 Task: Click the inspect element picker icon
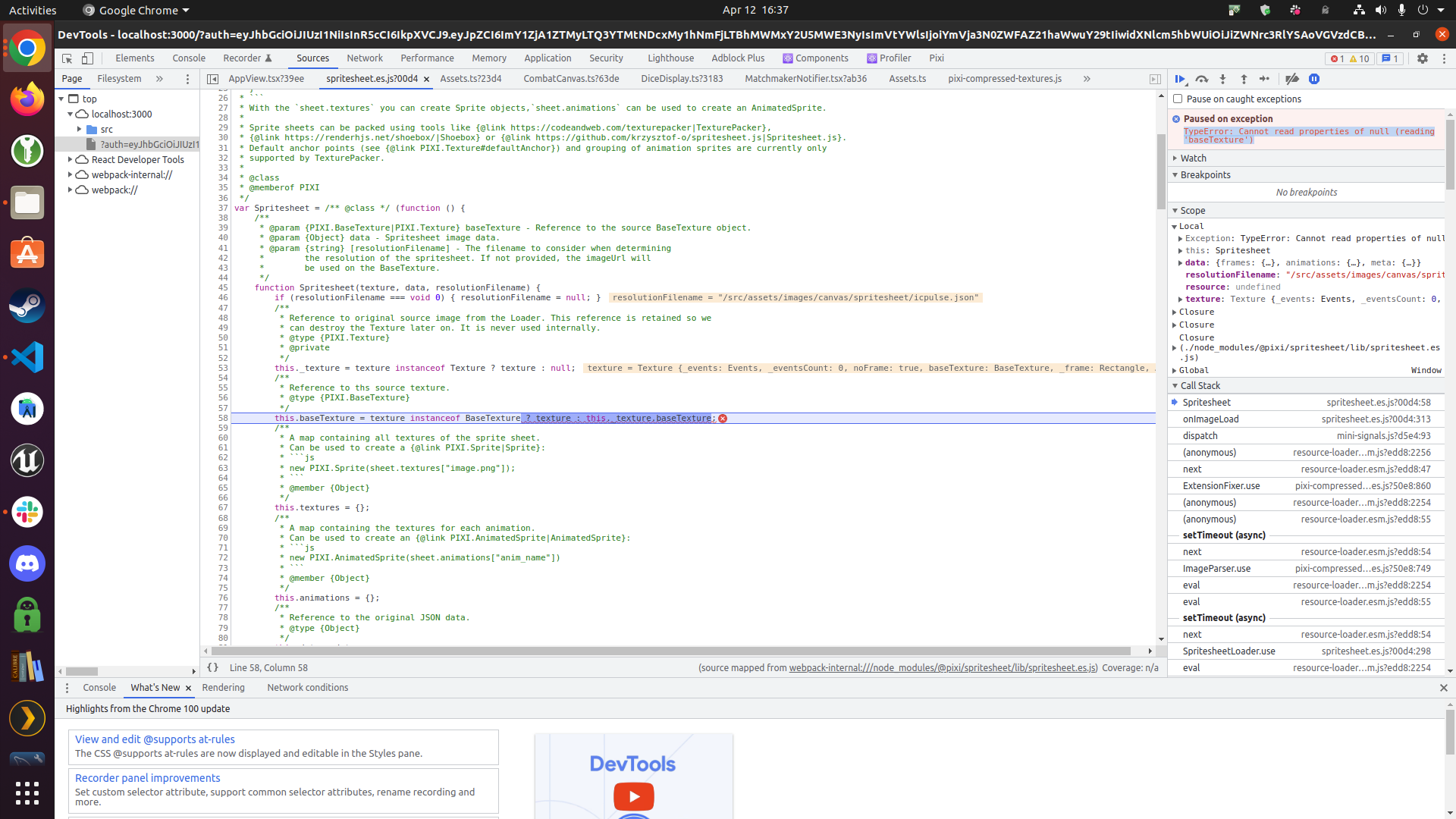(x=67, y=58)
